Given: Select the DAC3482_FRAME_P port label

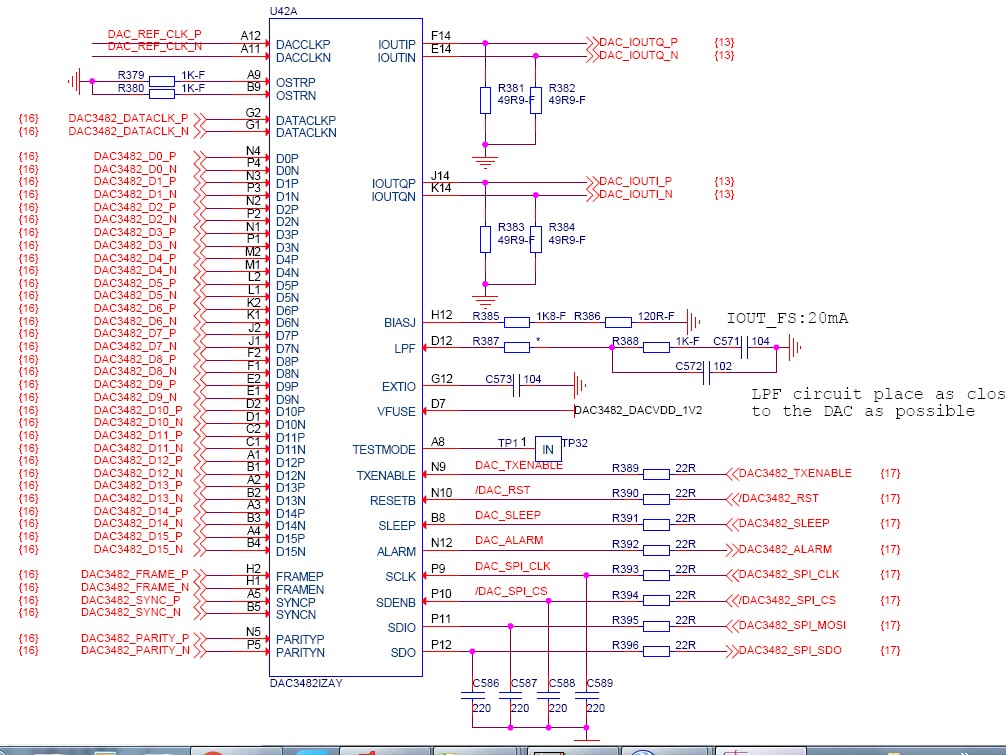Looking at the screenshot, I should 135,574.
